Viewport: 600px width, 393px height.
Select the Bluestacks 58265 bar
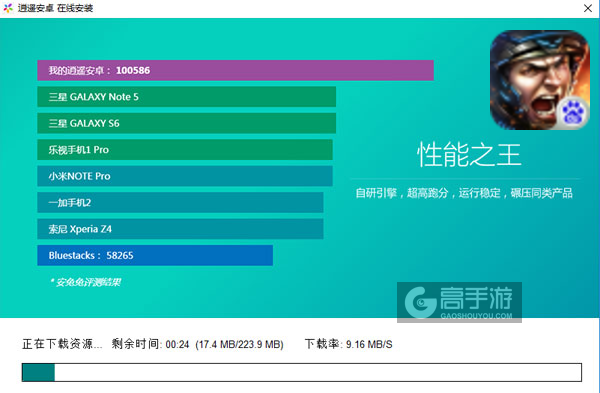pyautogui.click(x=155, y=255)
